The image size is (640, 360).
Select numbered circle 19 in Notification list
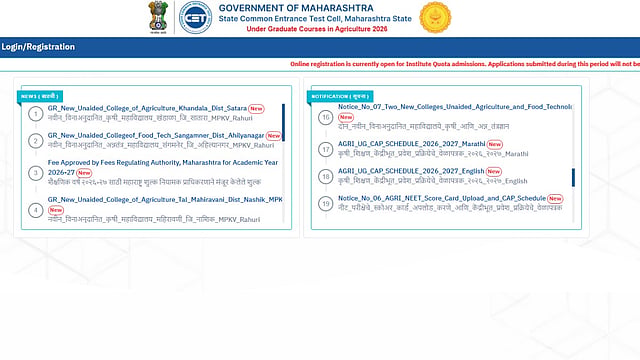[325, 203]
